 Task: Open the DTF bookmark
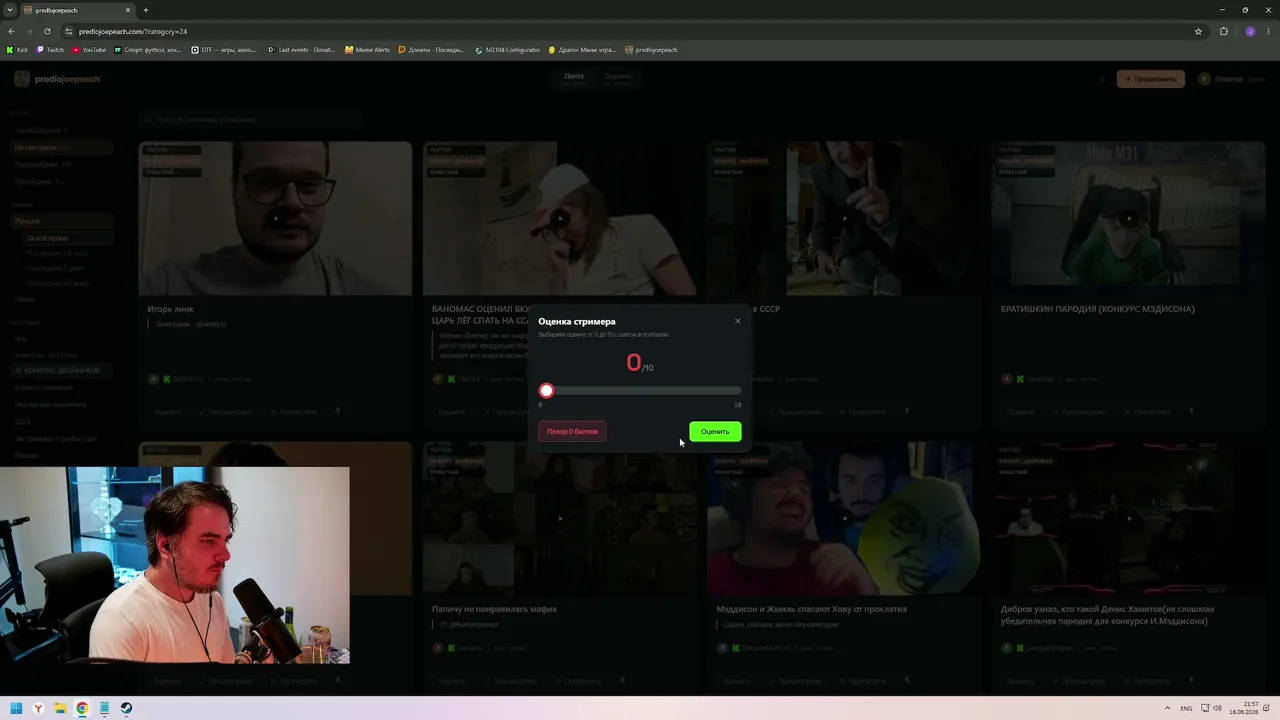coord(225,50)
